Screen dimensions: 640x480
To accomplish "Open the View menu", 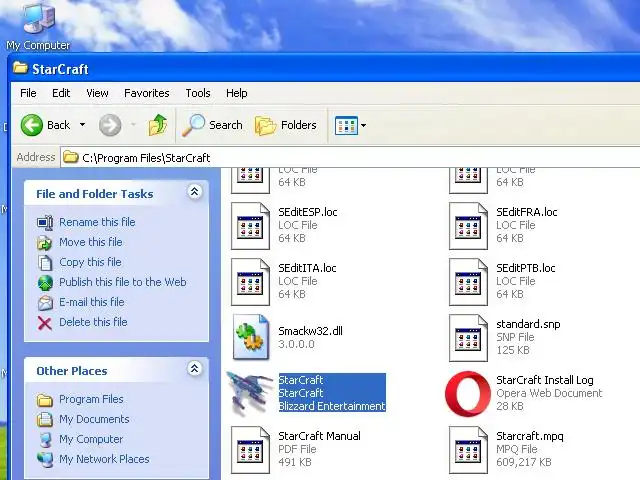I will 97,93.
